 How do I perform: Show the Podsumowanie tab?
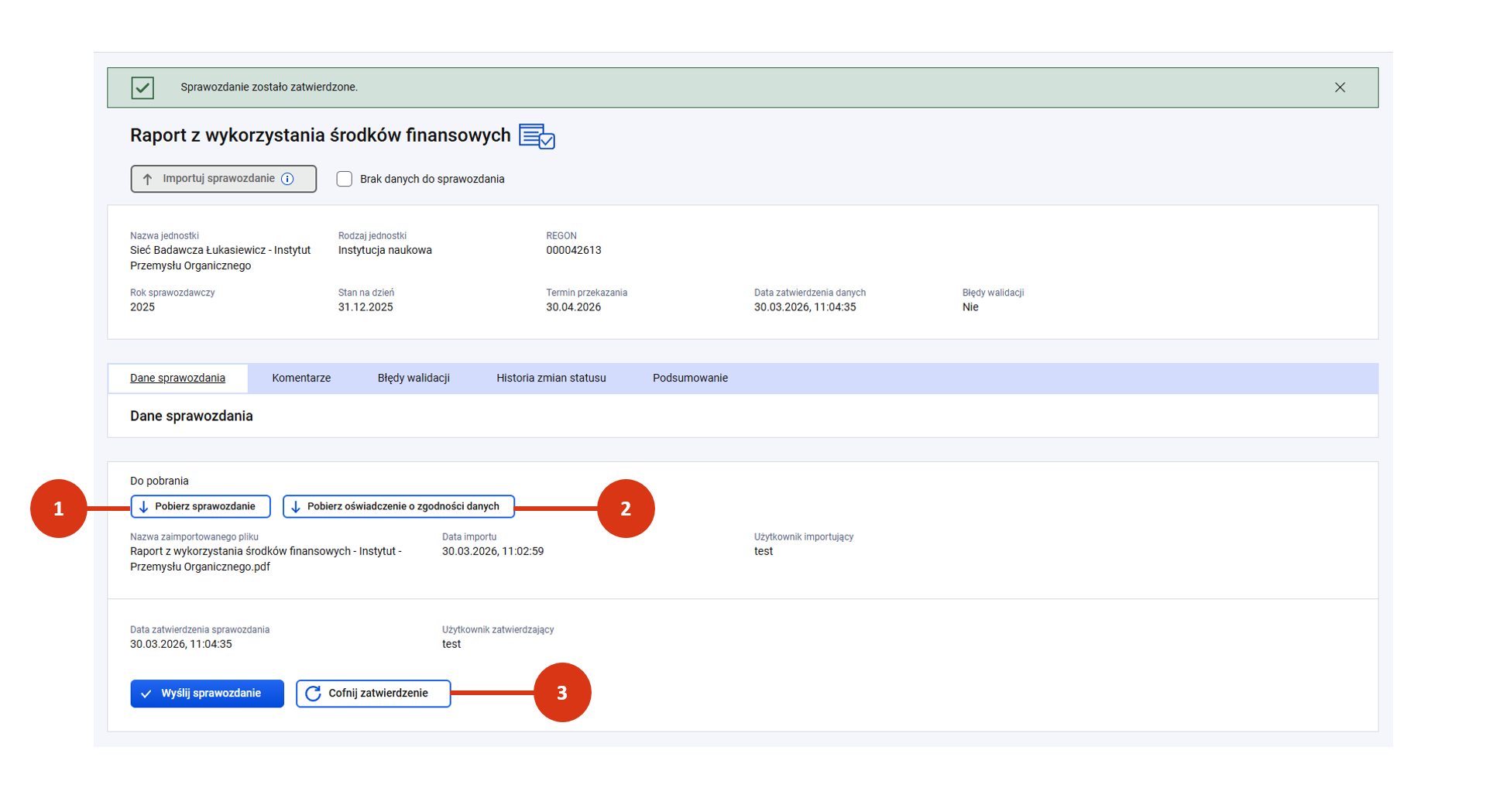point(690,379)
